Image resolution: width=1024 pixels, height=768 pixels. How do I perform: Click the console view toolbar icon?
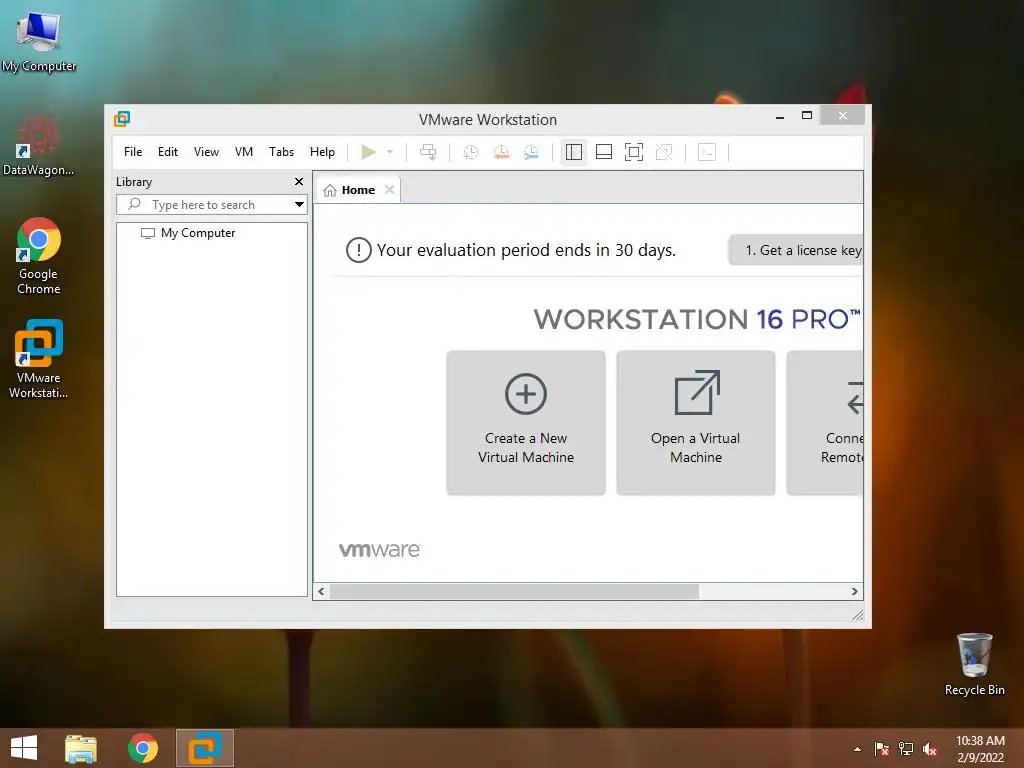tap(707, 152)
